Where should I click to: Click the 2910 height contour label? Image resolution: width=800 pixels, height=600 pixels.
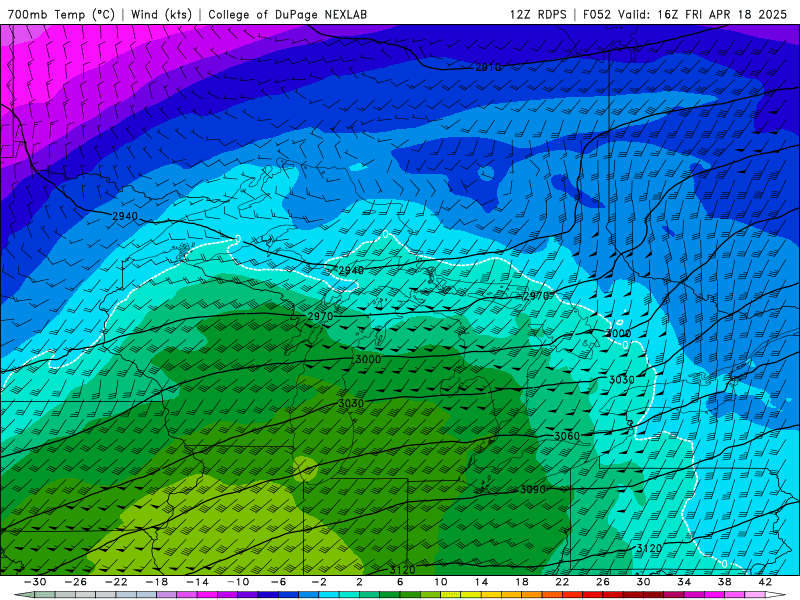point(488,67)
